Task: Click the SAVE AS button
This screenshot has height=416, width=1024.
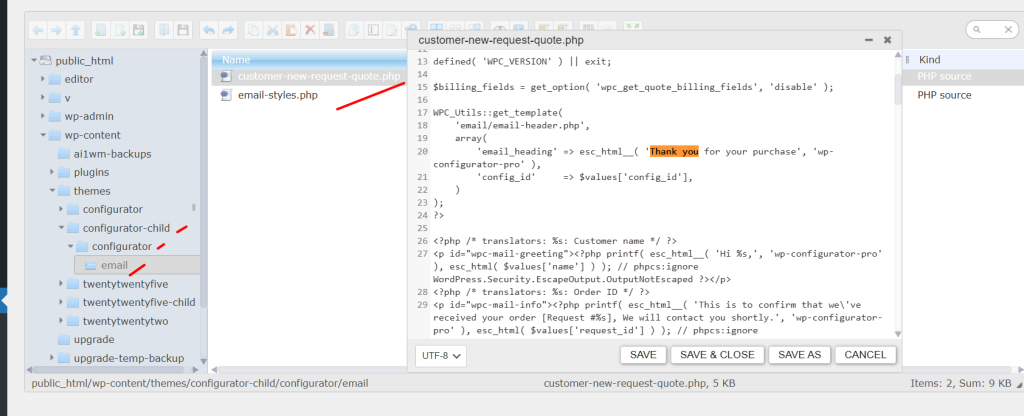Action: 799,355
